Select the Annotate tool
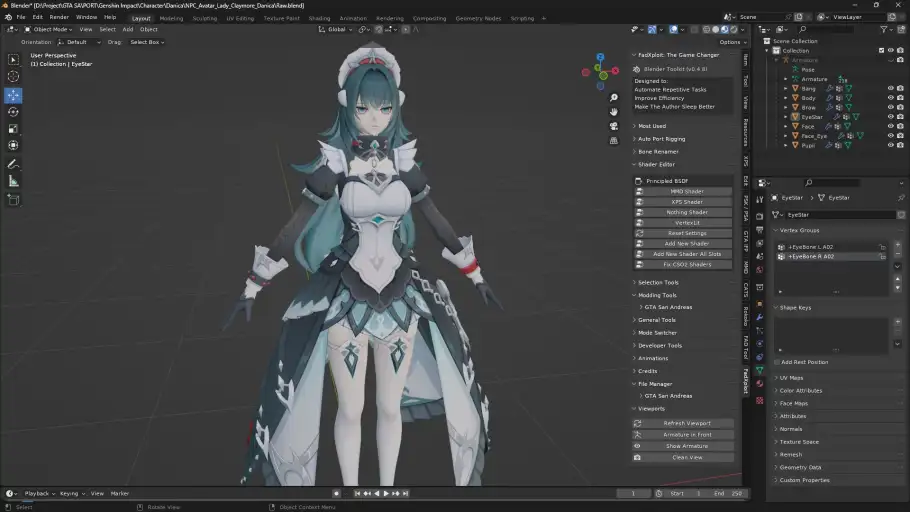Screen dimensions: 910x512 point(13,165)
